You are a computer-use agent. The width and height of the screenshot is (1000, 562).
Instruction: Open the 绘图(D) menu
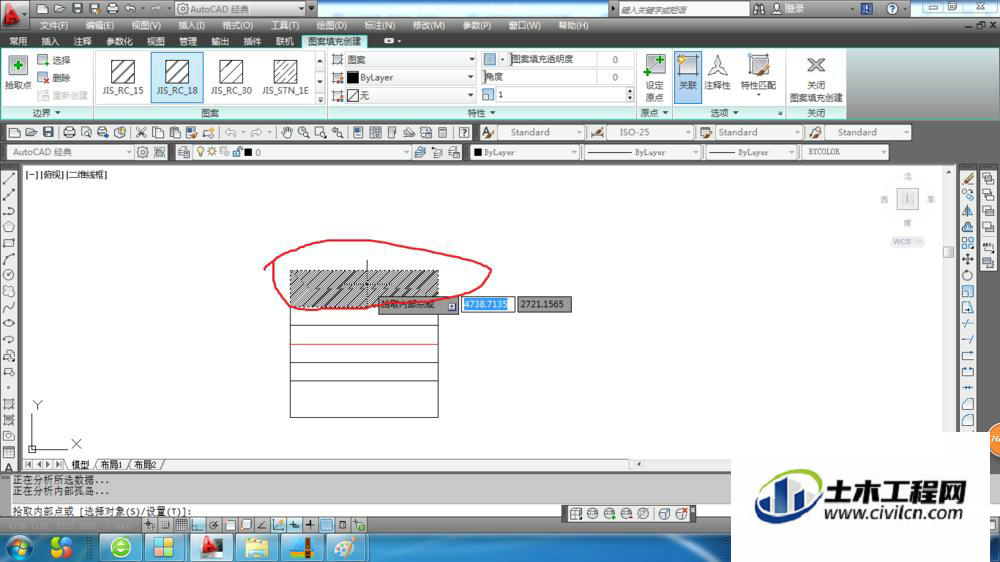coord(332,26)
